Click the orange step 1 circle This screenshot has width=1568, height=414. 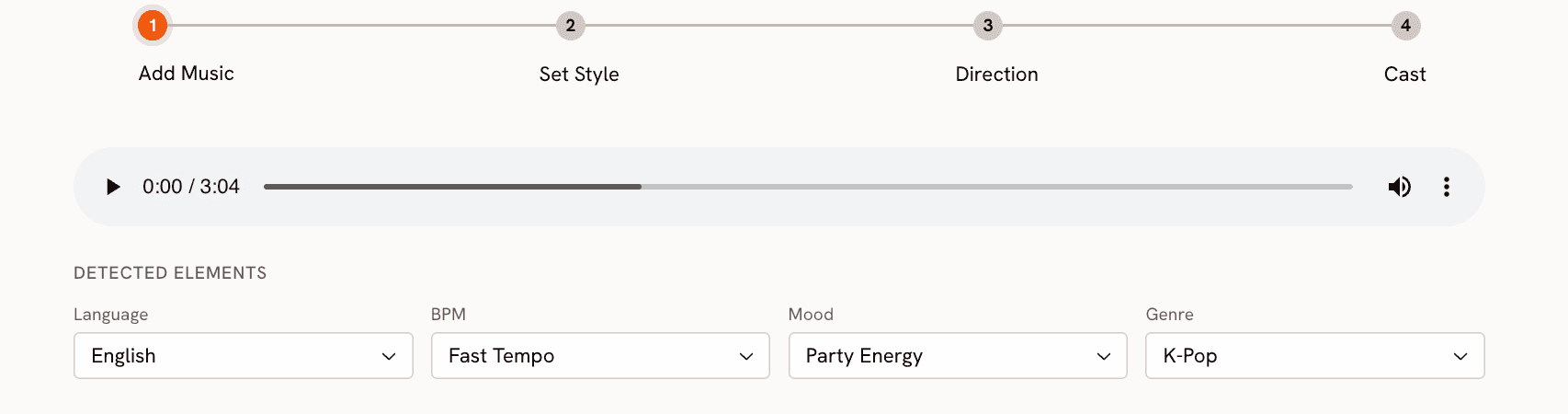click(x=153, y=26)
